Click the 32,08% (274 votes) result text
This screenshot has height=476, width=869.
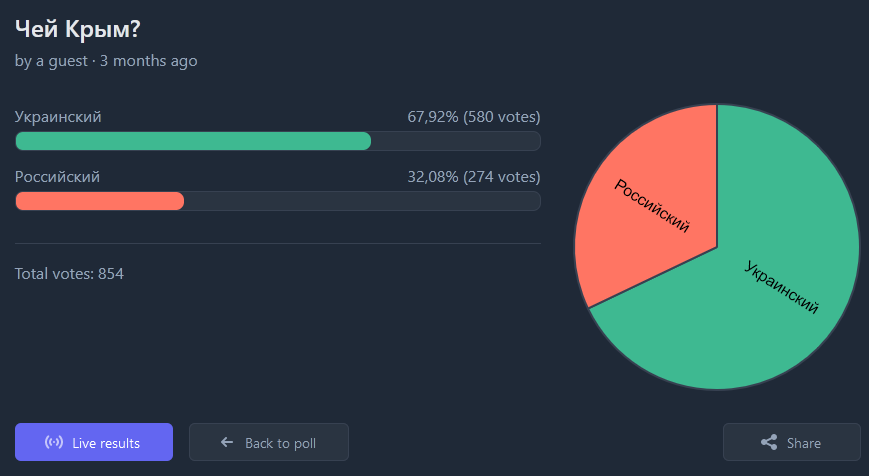point(473,177)
